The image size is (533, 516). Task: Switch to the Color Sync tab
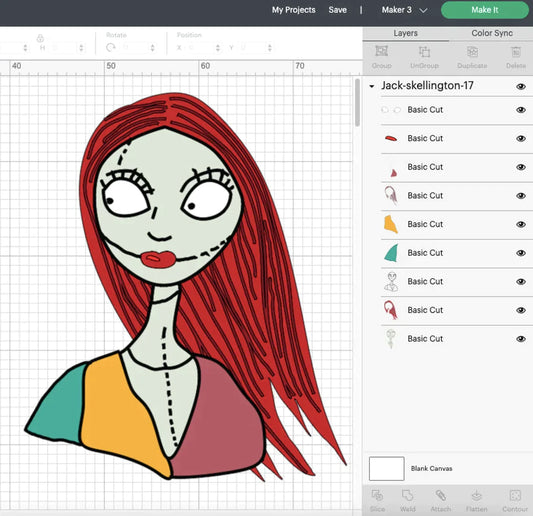[492, 33]
